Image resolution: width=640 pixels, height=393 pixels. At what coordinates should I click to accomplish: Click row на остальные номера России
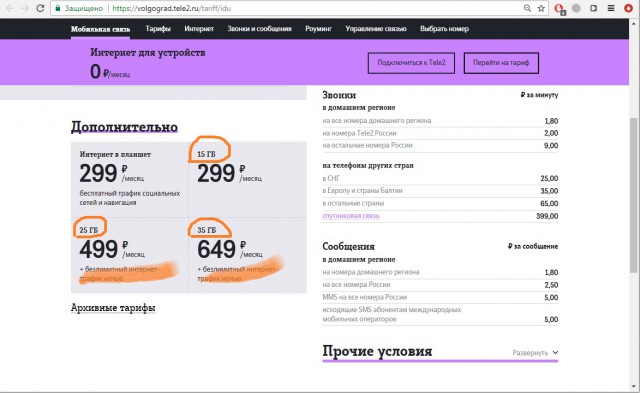click(x=440, y=145)
